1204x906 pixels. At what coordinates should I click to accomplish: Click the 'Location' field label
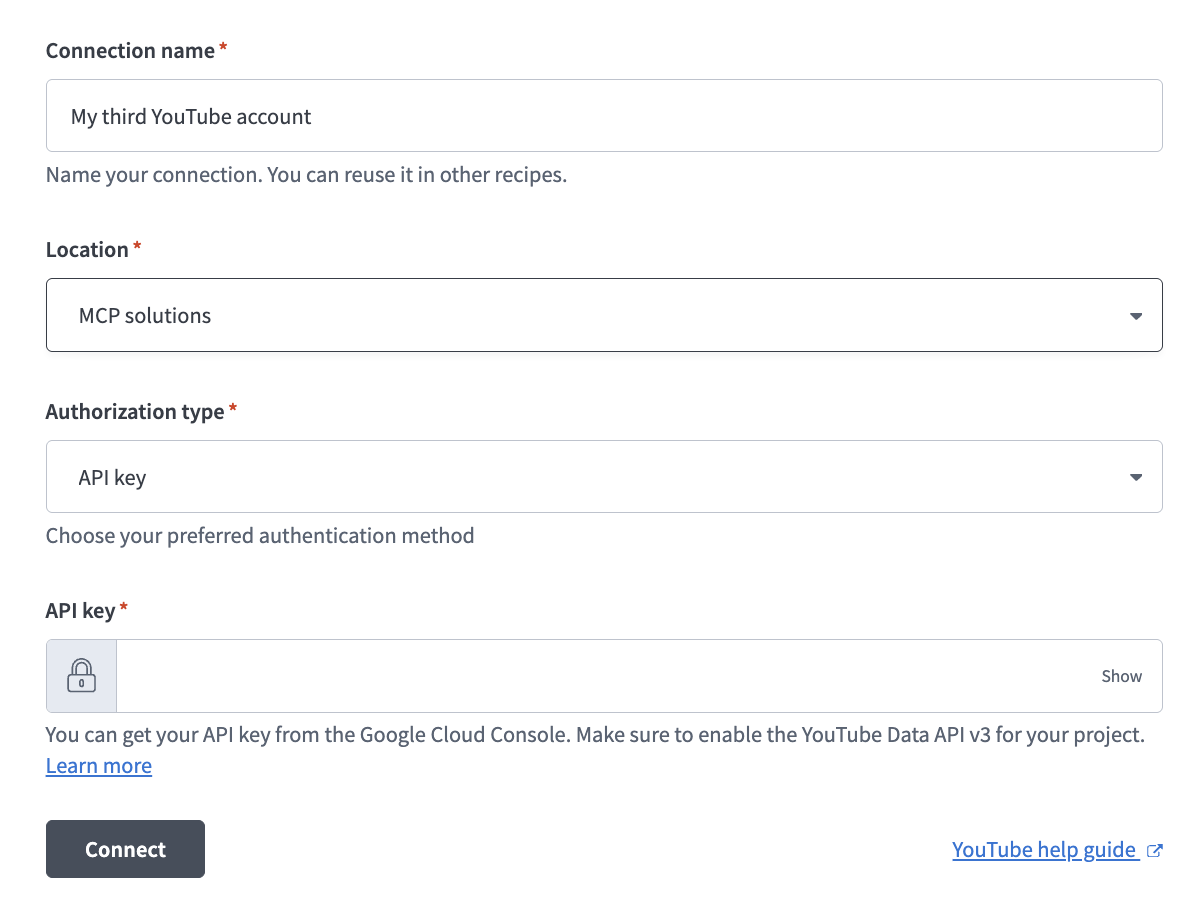(x=87, y=250)
